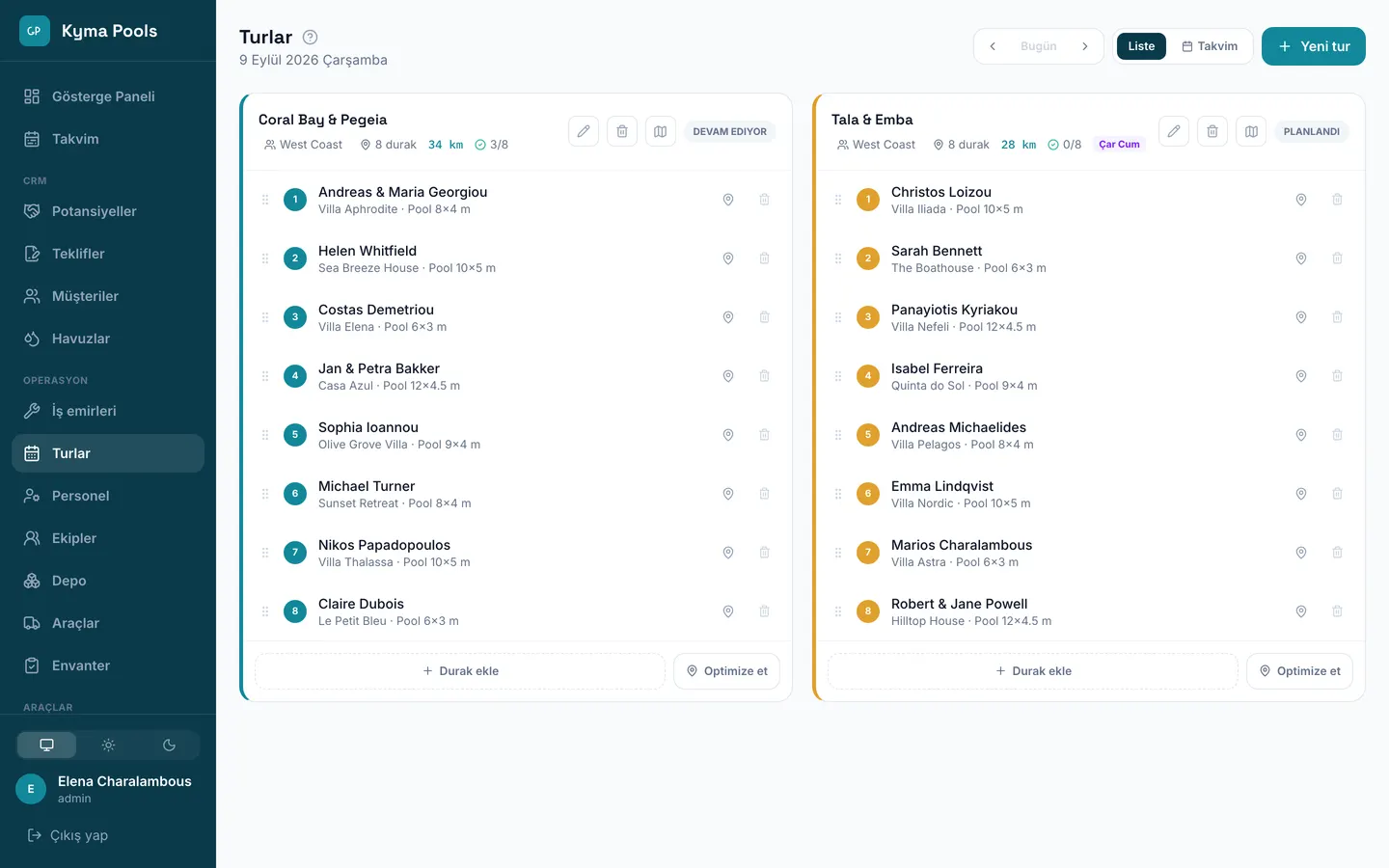Remove Claire Dubois stop
The width and height of the screenshot is (1389, 868).
764,611
